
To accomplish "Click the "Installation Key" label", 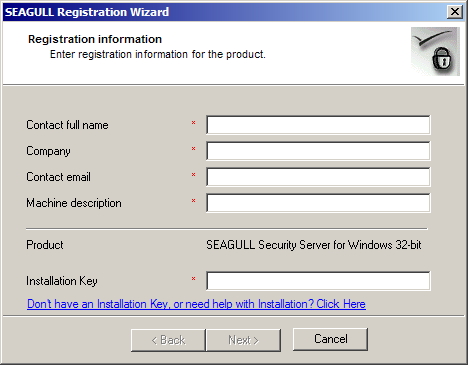I will point(62,281).
